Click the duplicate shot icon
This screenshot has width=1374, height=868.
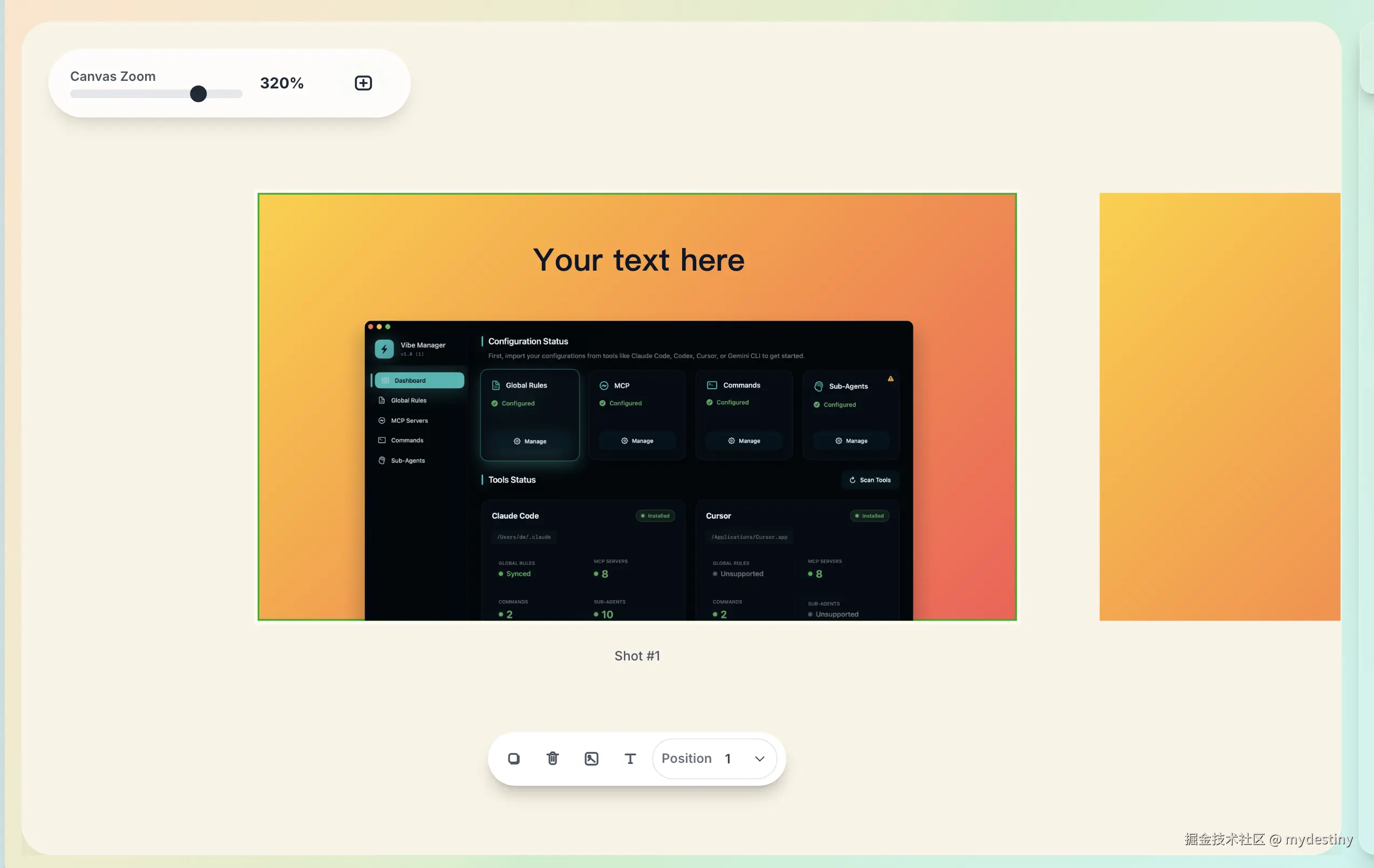pyautogui.click(x=513, y=759)
